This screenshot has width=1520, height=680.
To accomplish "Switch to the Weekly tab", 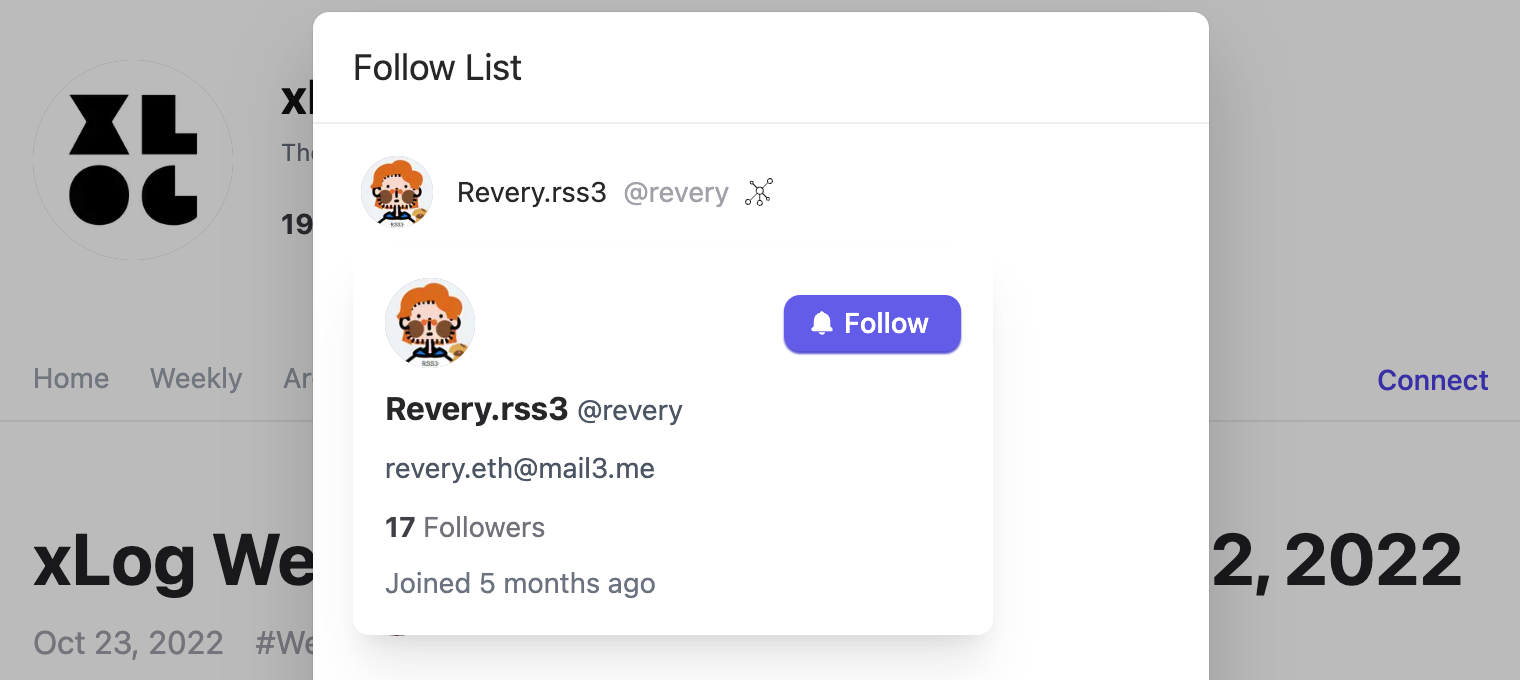I will point(196,378).
